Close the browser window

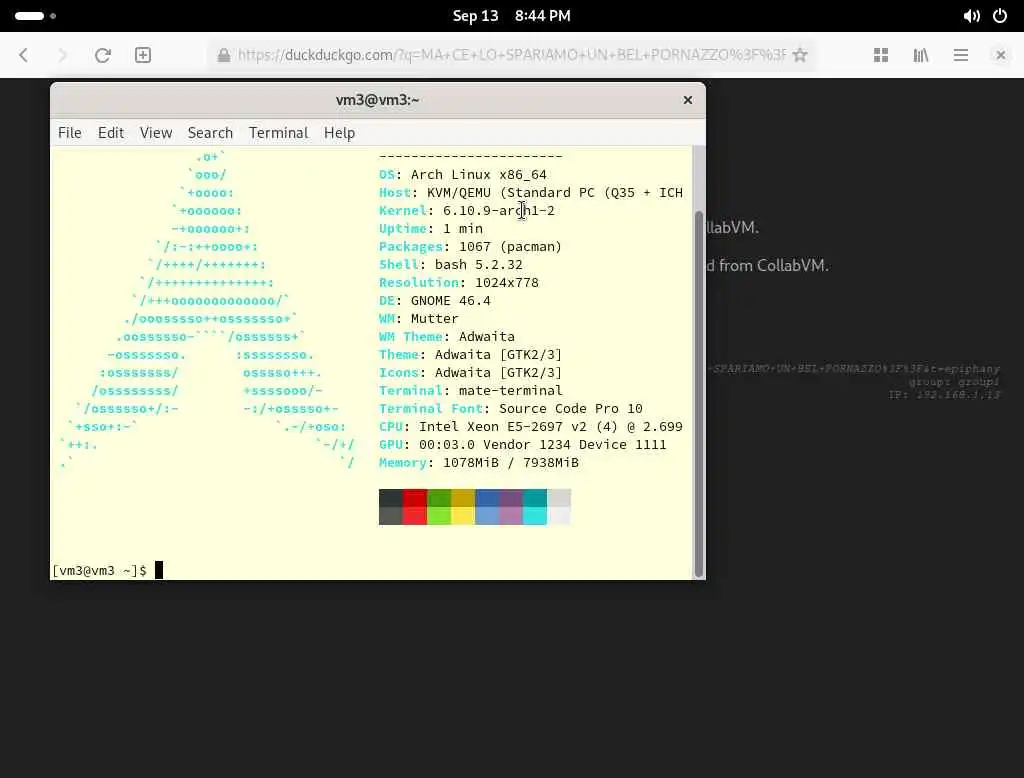(1000, 55)
